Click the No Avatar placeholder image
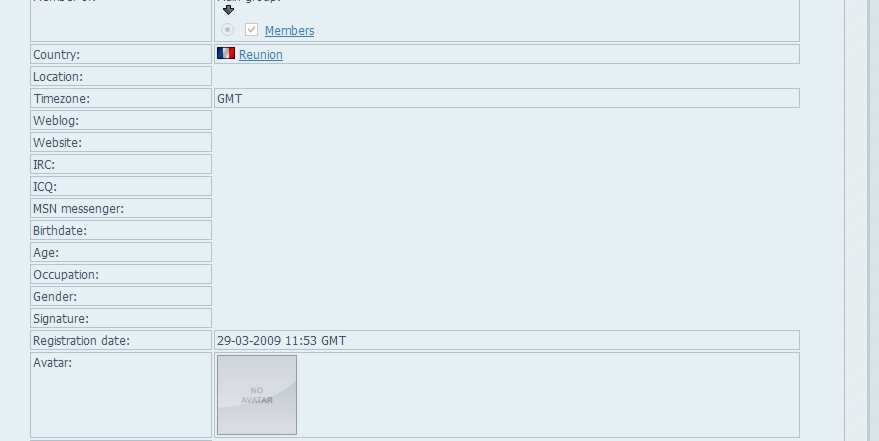Image resolution: width=879 pixels, height=441 pixels. pyautogui.click(x=257, y=394)
